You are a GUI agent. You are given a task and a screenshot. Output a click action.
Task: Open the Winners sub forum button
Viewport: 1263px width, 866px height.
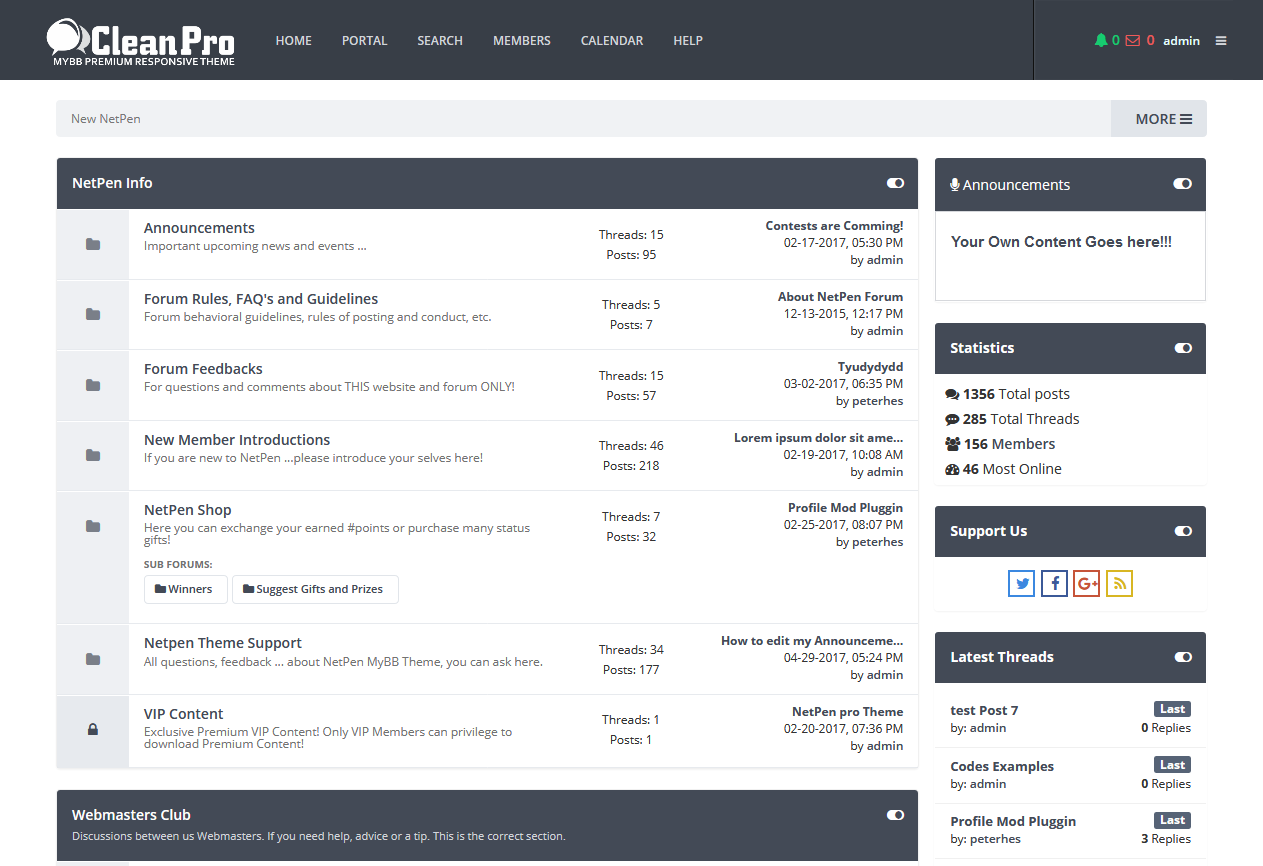[185, 589]
